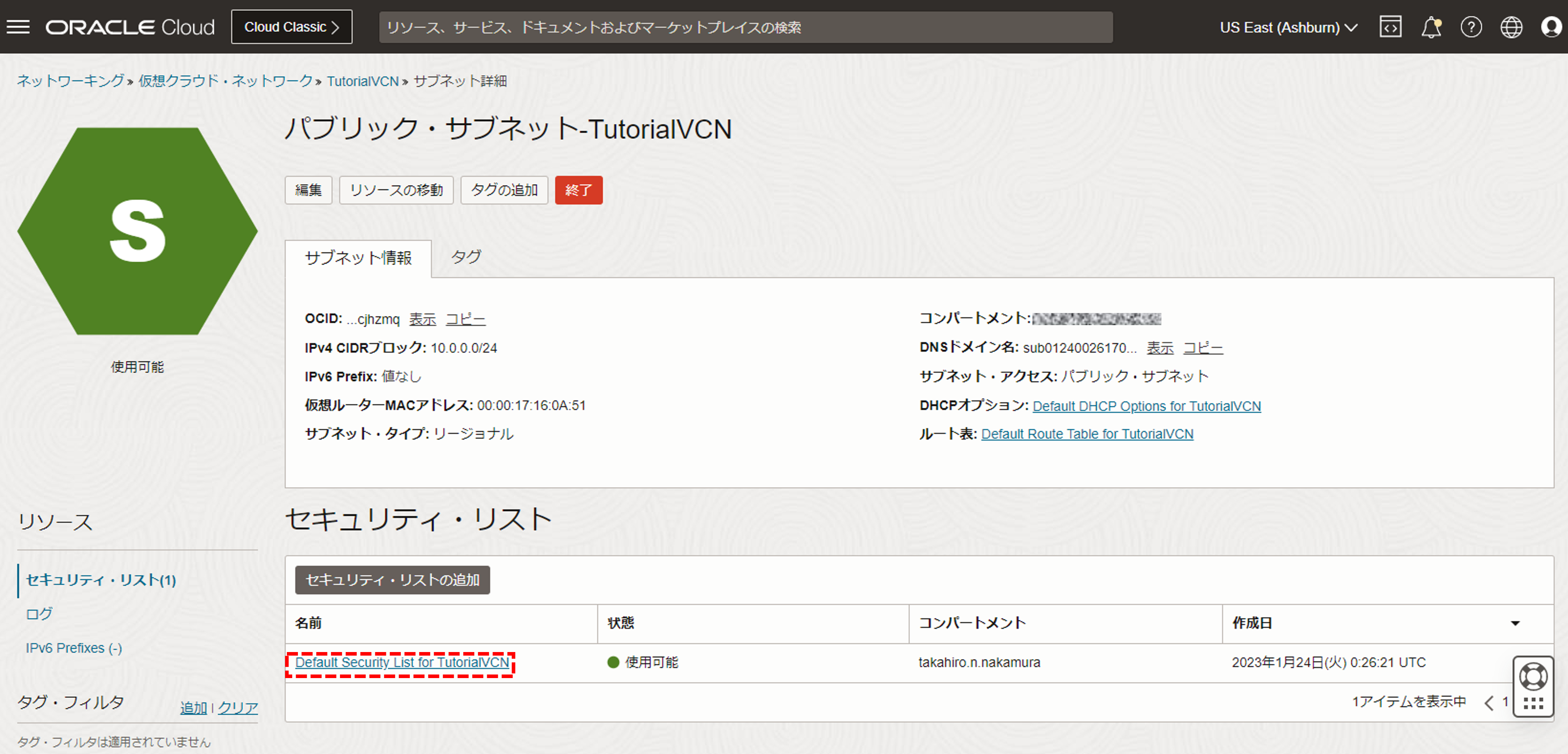Select ログ in Resources sidebar
This screenshot has width=1568, height=754.
(x=39, y=614)
